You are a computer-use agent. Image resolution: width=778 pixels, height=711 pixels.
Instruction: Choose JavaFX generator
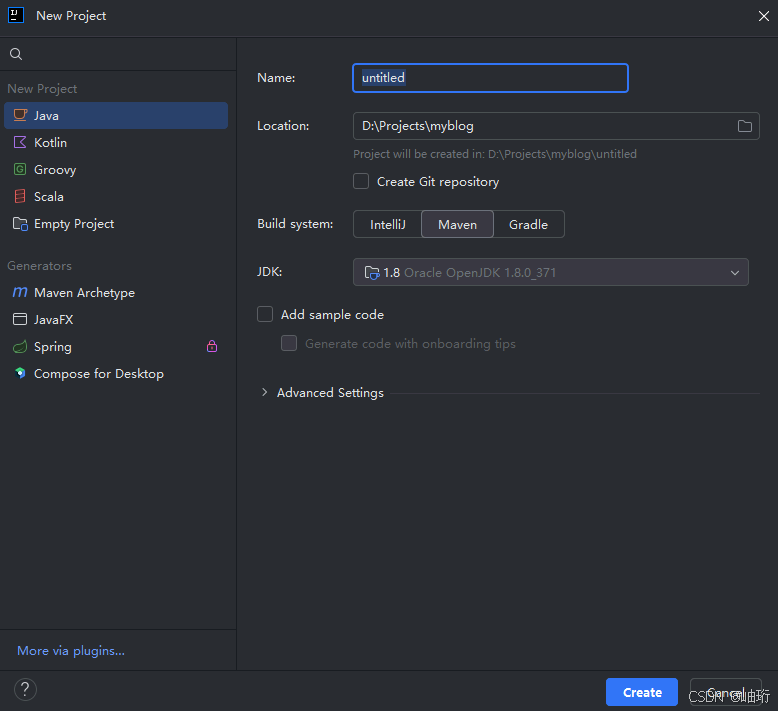[x=116, y=320]
